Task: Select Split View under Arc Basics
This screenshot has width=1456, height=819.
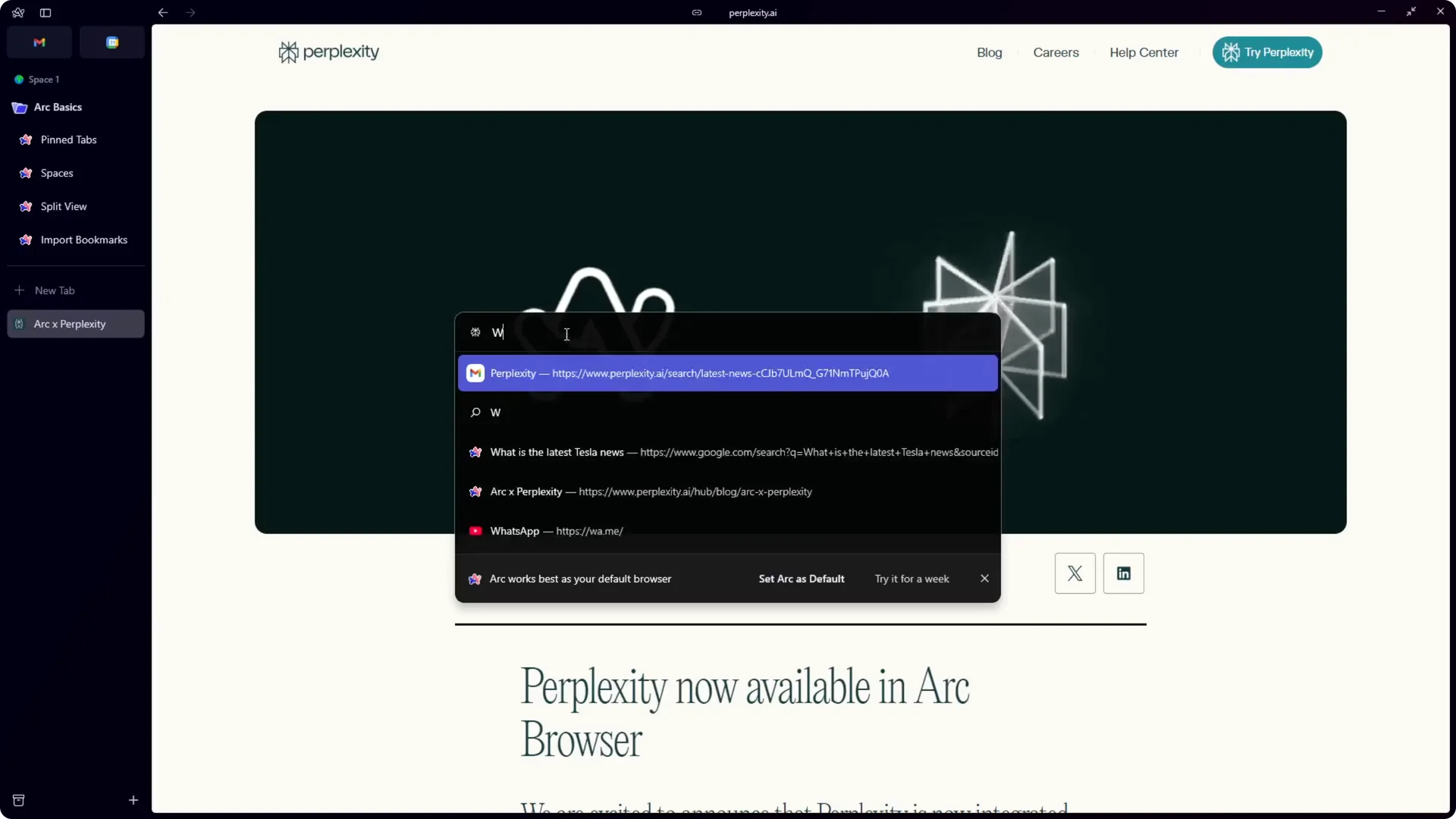Action: pyautogui.click(x=63, y=206)
